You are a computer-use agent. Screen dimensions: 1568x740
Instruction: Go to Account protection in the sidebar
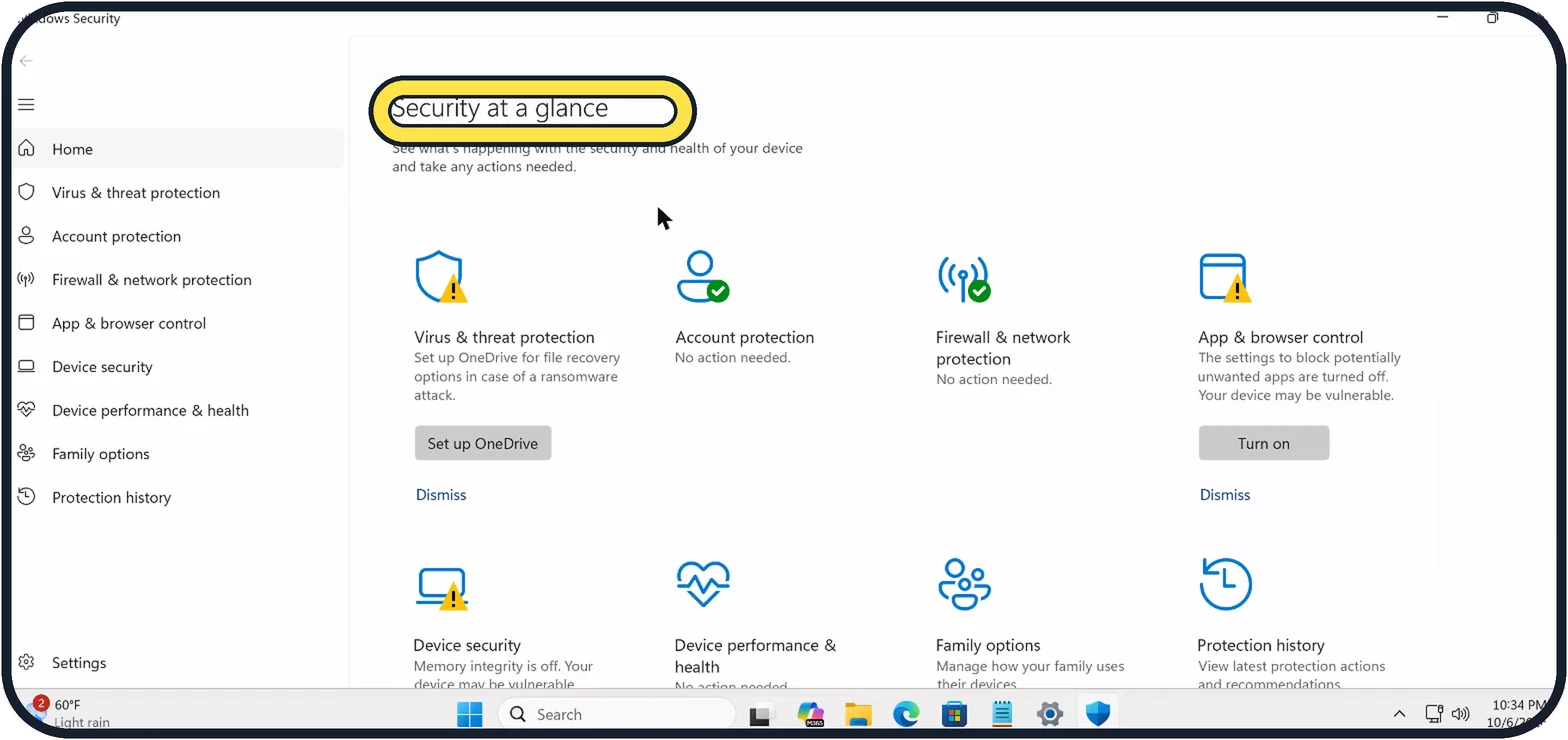pyautogui.click(x=178, y=237)
